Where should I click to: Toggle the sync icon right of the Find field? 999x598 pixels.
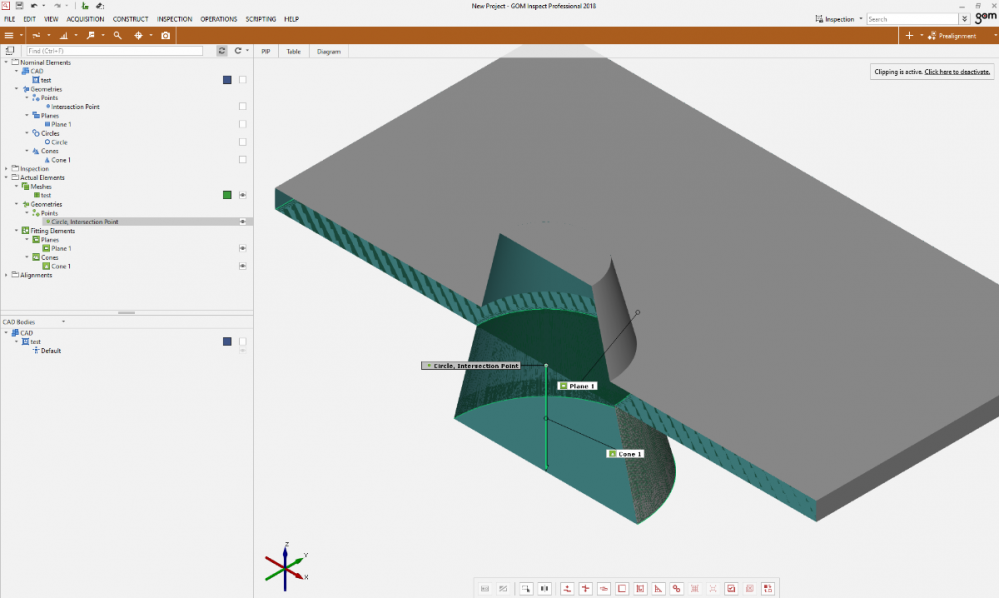click(222, 51)
